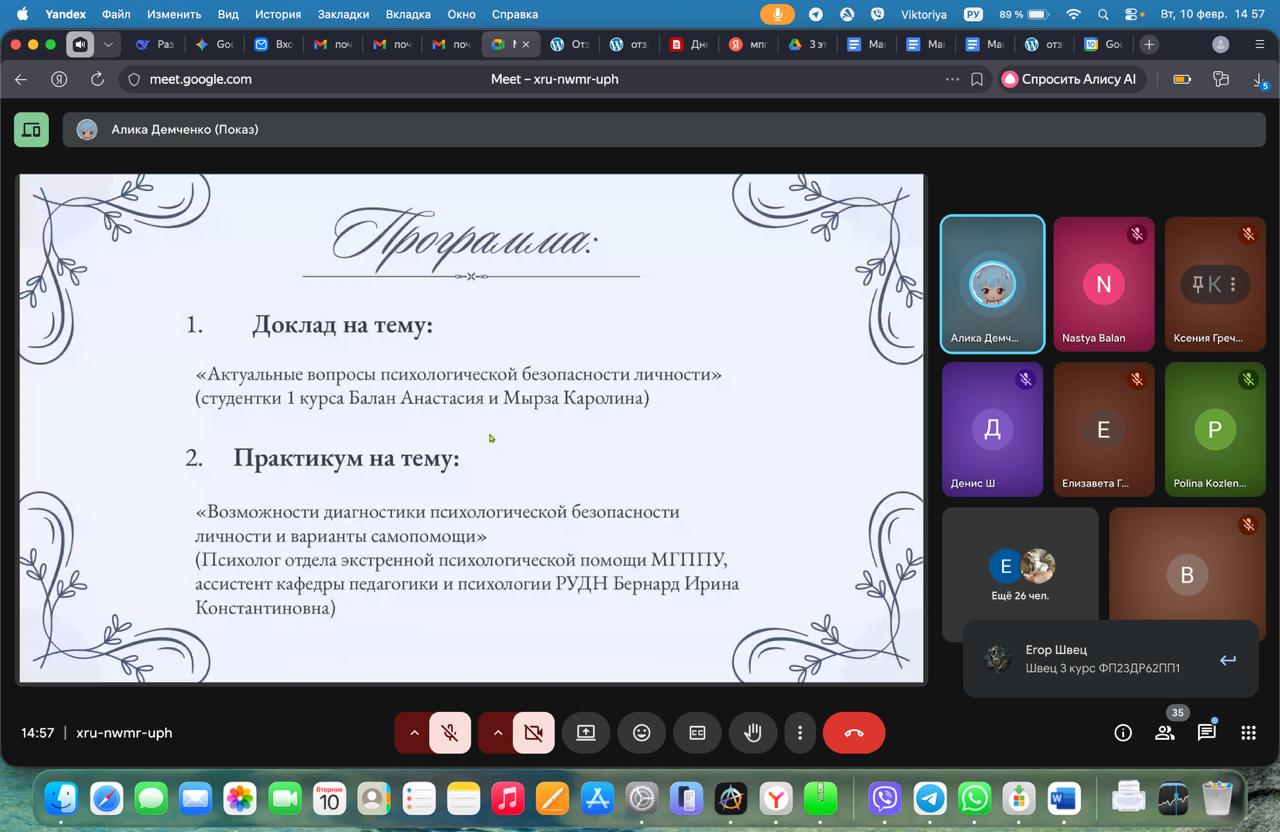Expand video settings arrow beside camera
Viewport: 1280px width, 832px height.
pyautogui.click(x=497, y=733)
